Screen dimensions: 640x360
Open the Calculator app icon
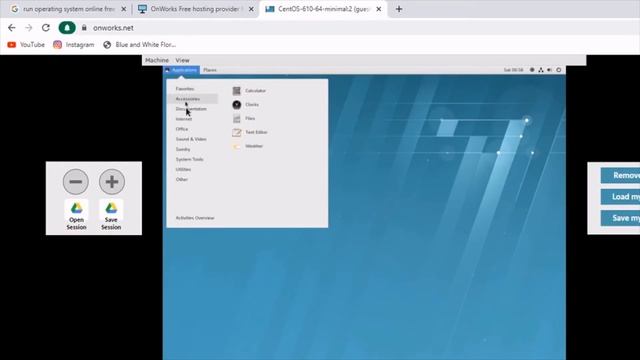click(237, 91)
